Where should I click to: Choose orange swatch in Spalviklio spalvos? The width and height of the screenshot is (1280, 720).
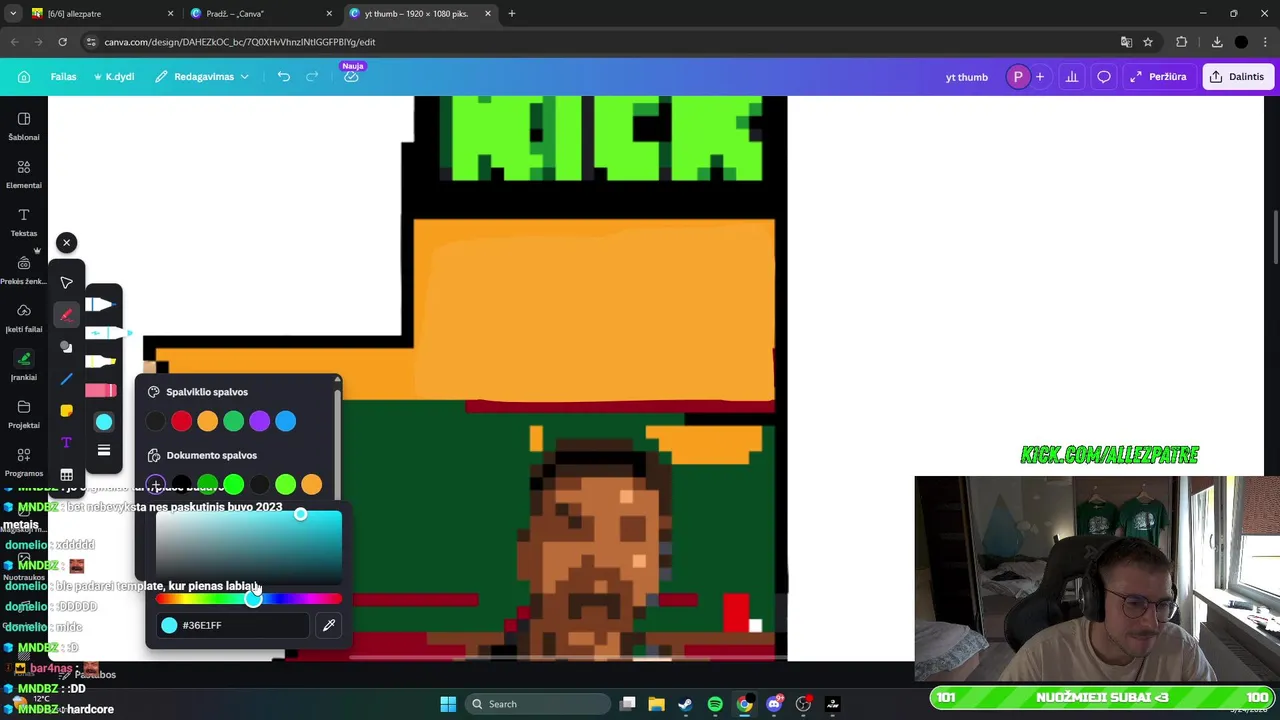pos(207,421)
